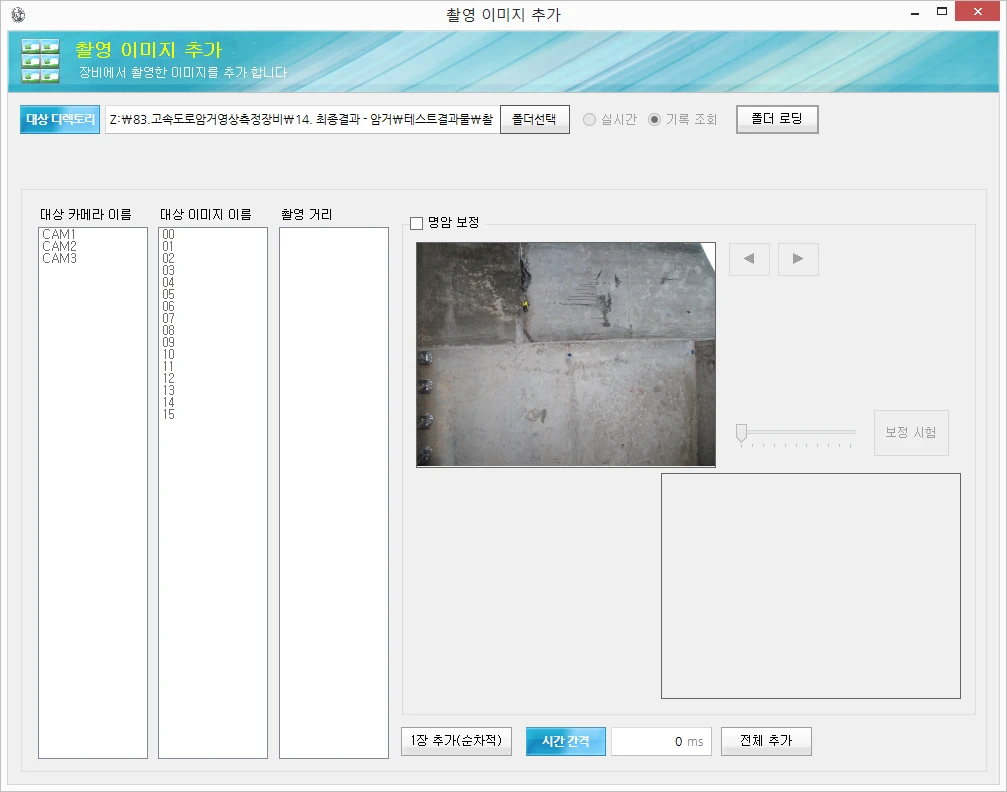Select image 08 in the image list

[x=168, y=330]
